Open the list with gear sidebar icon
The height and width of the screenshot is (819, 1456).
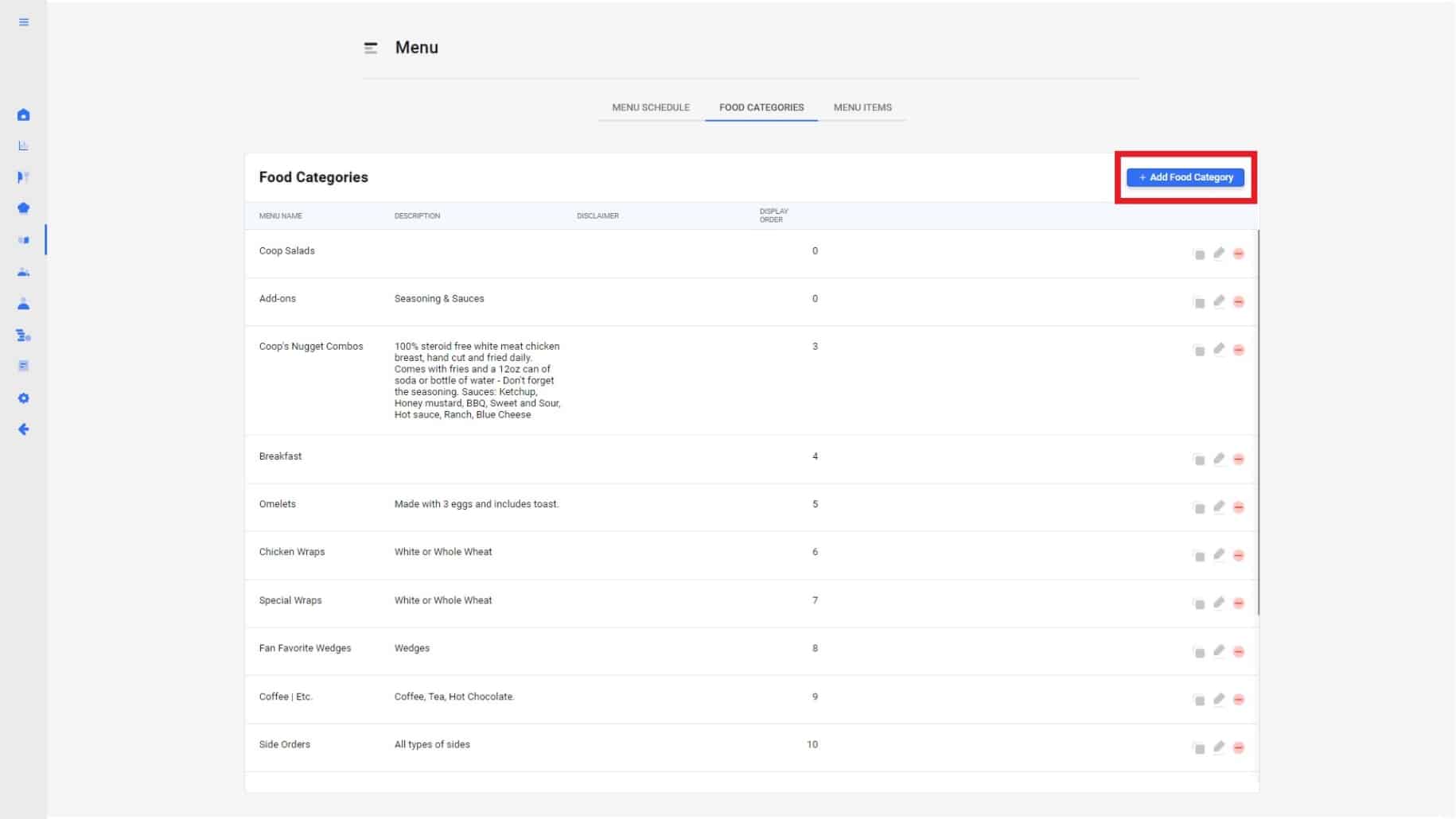24,336
